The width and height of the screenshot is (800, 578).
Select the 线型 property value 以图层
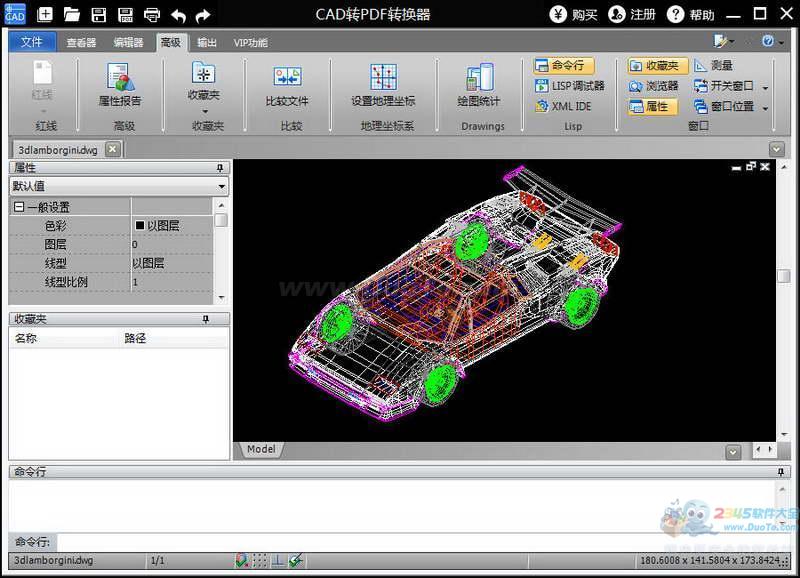point(148,263)
